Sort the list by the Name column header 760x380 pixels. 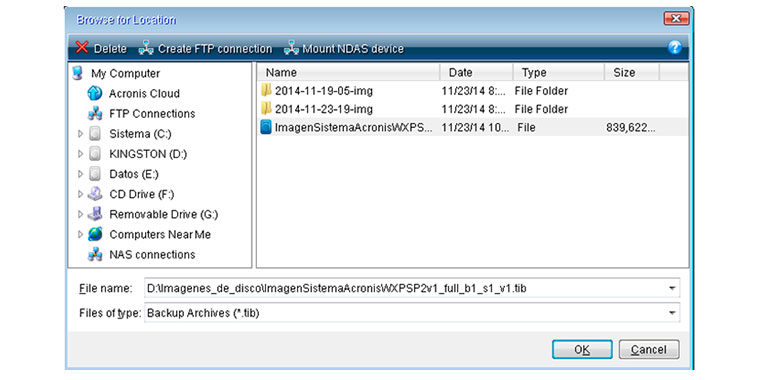348,73
